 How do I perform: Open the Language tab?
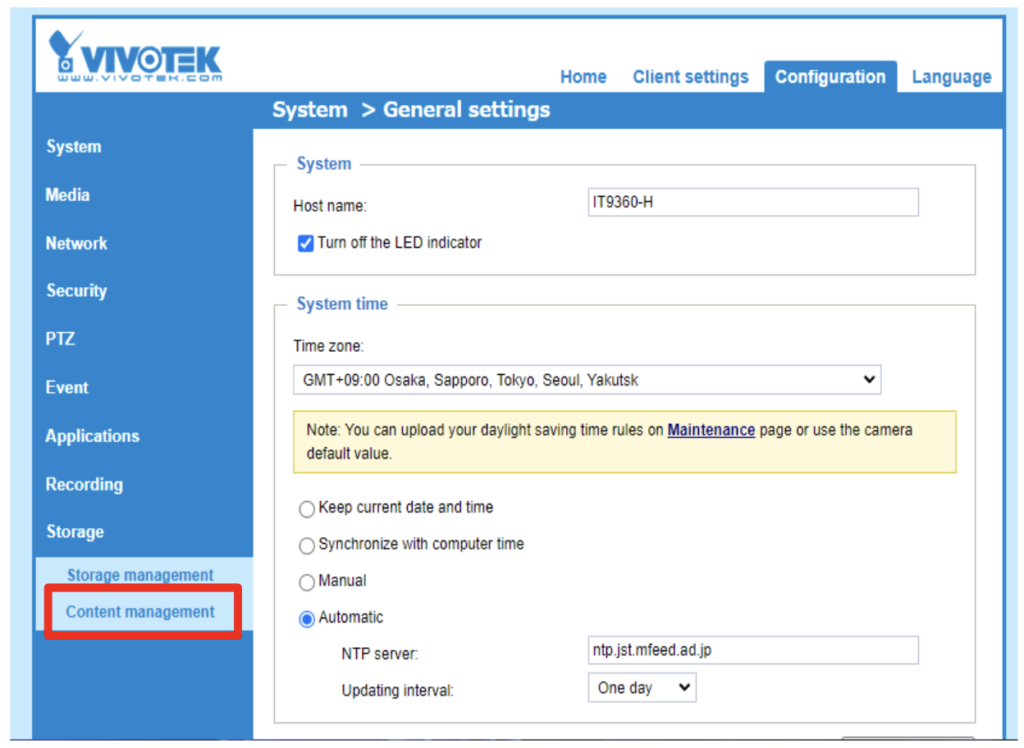point(952,77)
